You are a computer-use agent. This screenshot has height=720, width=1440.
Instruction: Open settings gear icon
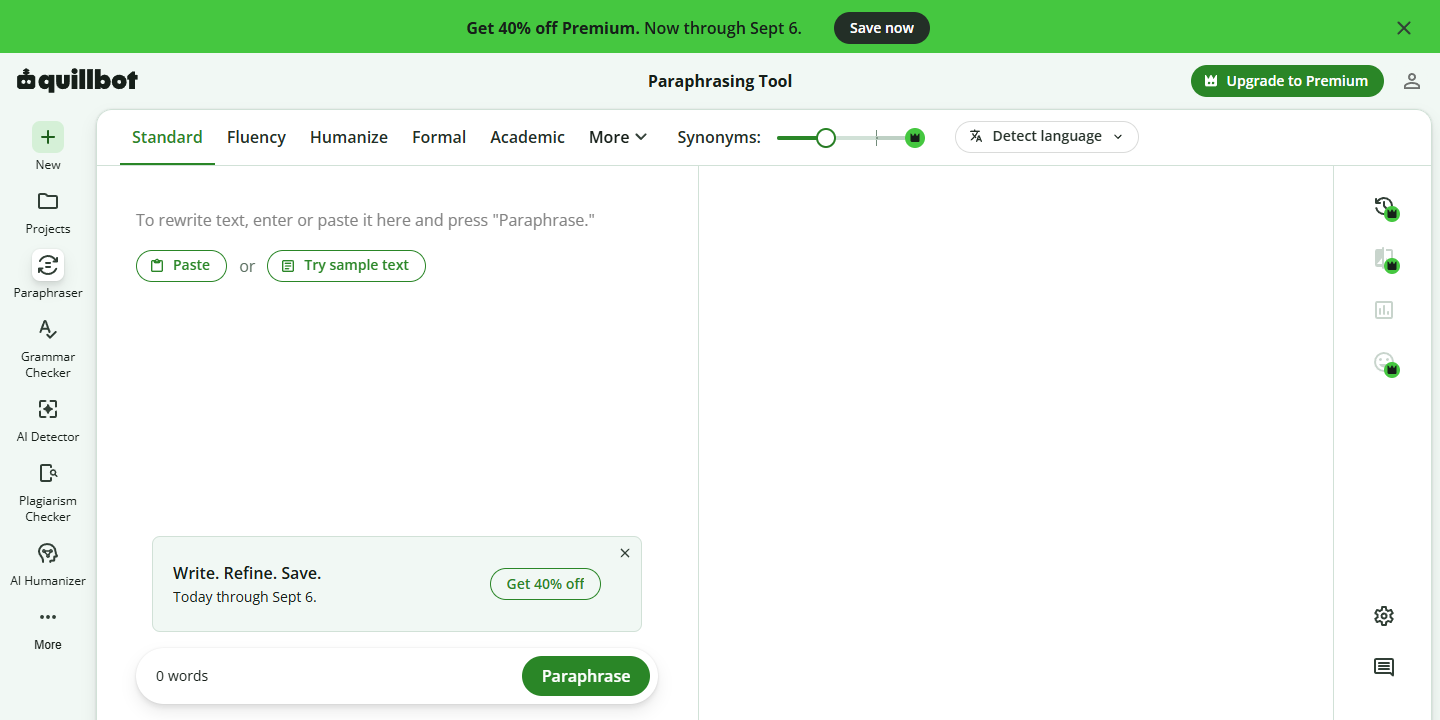[x=1384, y=616]
